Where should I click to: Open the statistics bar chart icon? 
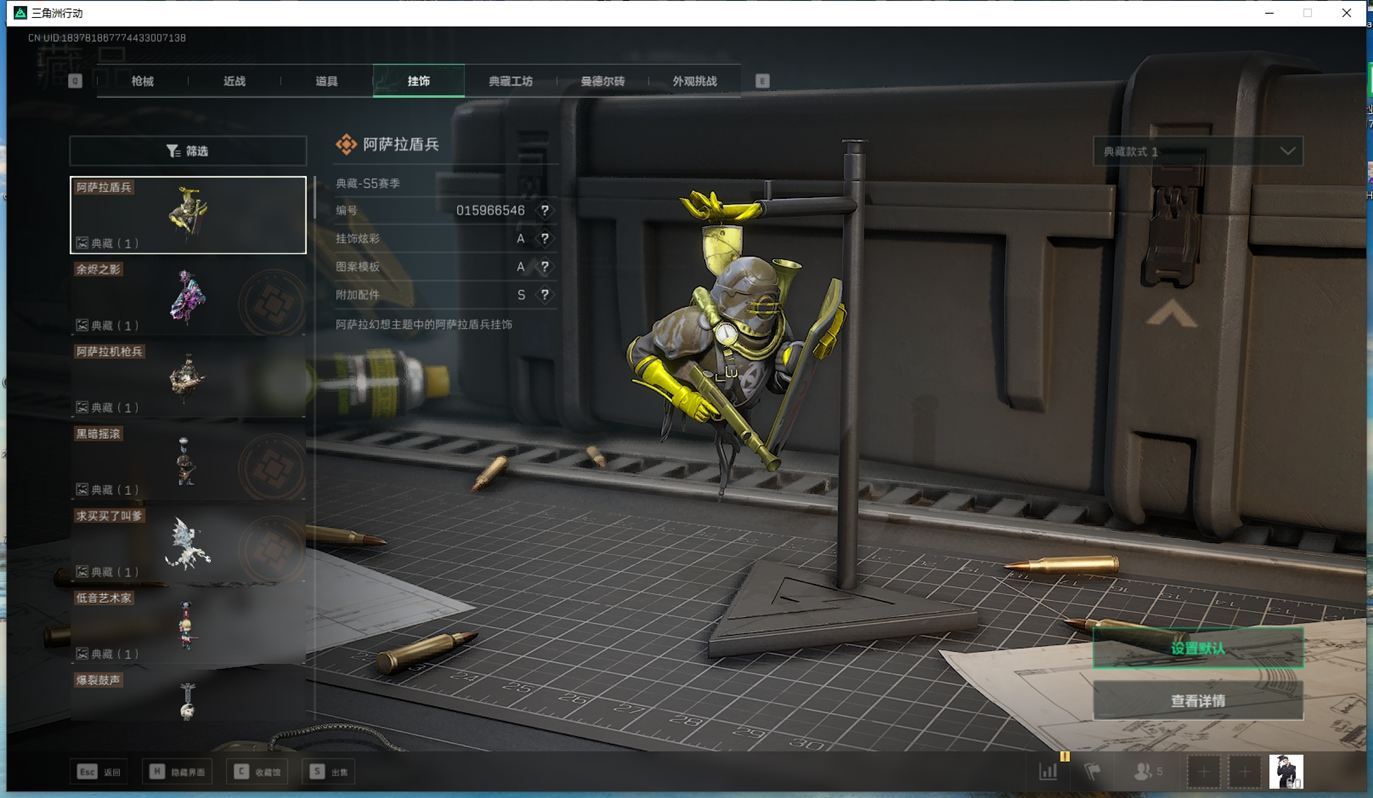click(x=1048, y=771)
